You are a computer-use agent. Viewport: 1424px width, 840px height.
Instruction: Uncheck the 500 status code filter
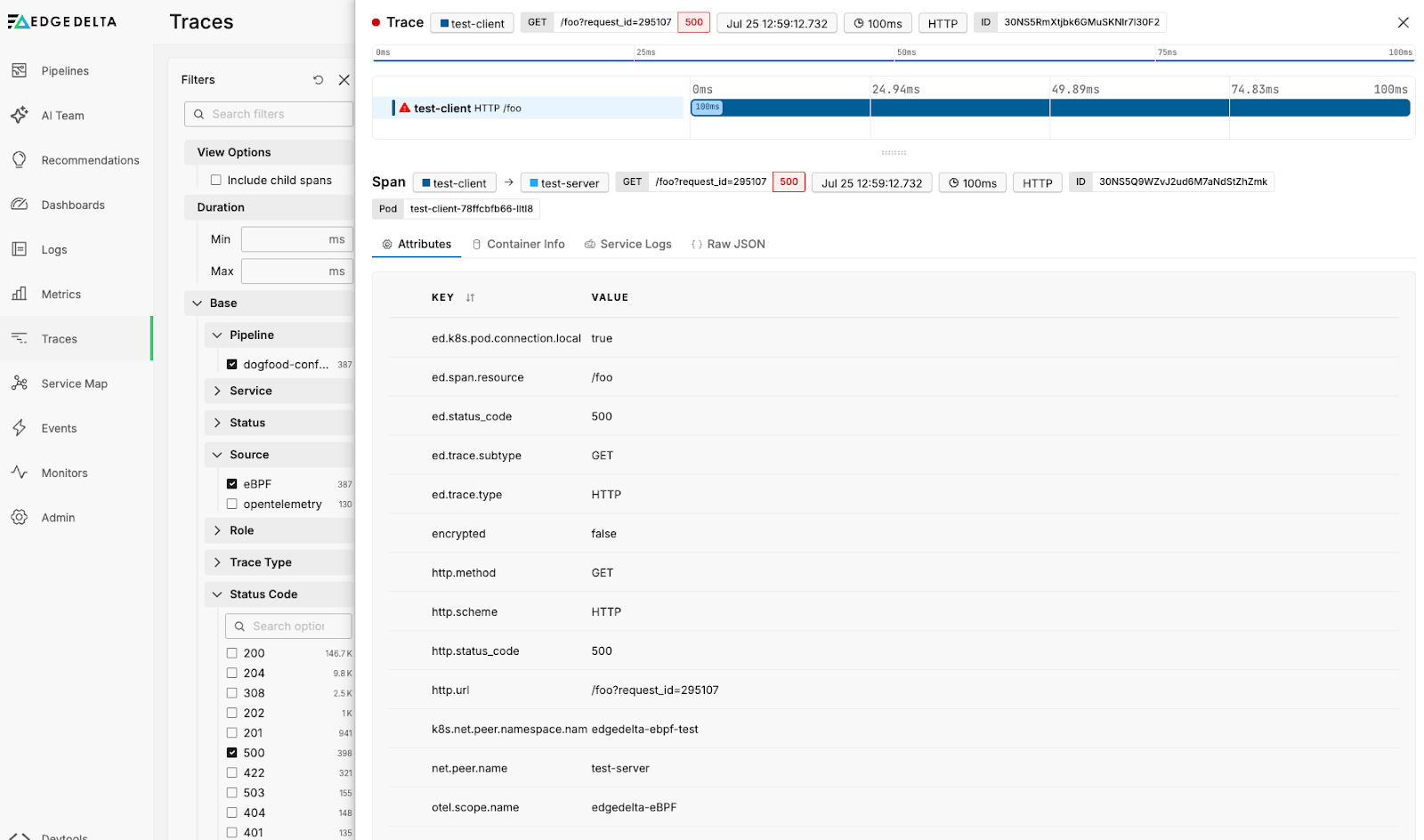(231, 753)
